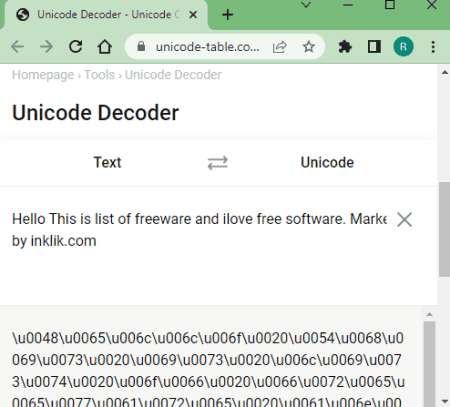Screen dimensions: 450x407
Task: Open the profile avatar R
Action: [x=403, y=47]
